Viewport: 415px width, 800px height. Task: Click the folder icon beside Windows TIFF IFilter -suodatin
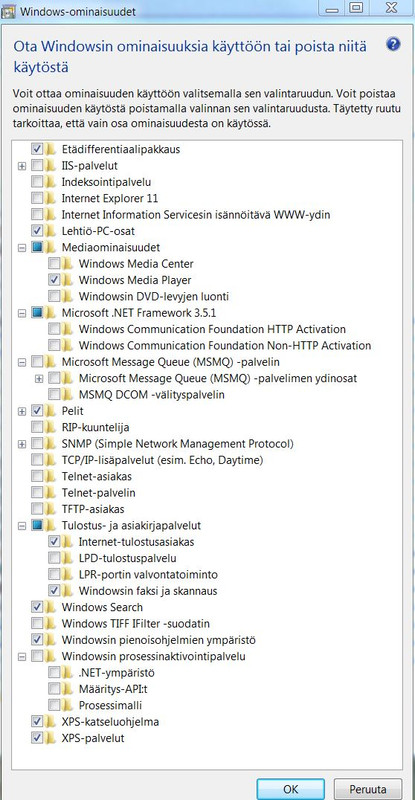click(50, 623)
